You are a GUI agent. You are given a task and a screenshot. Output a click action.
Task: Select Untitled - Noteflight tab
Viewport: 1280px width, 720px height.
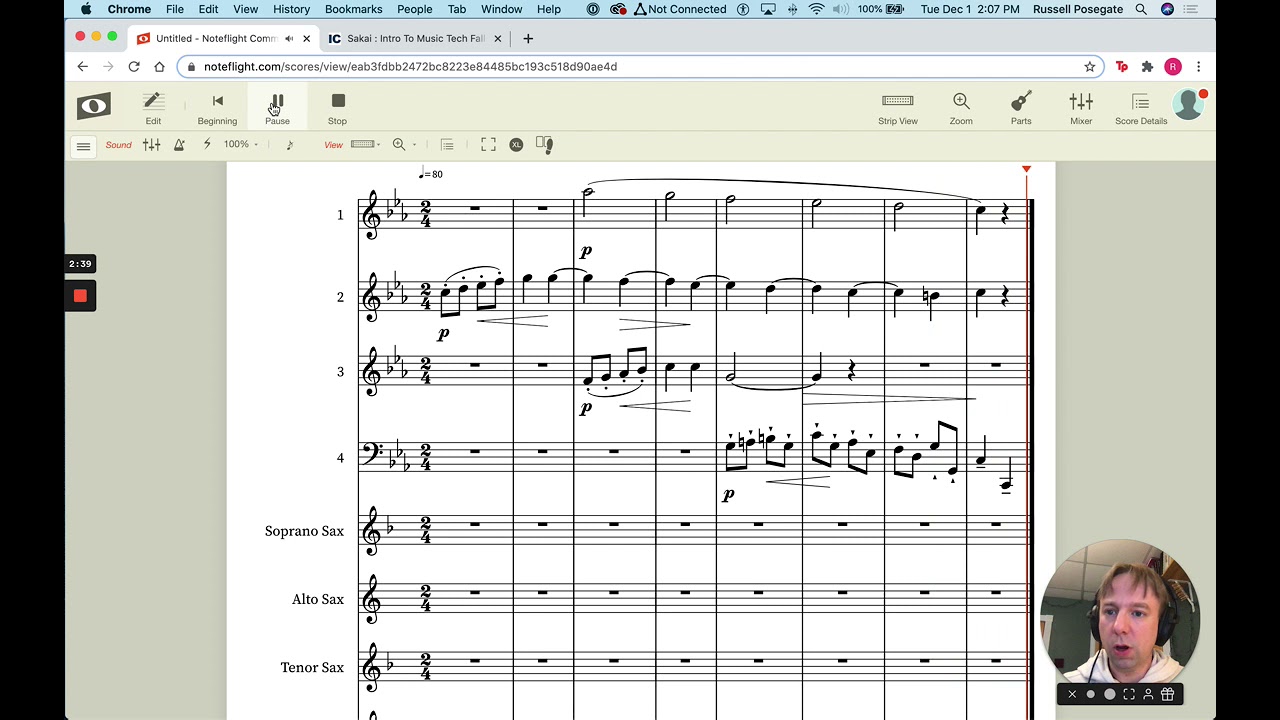click(x=216, y=39)
